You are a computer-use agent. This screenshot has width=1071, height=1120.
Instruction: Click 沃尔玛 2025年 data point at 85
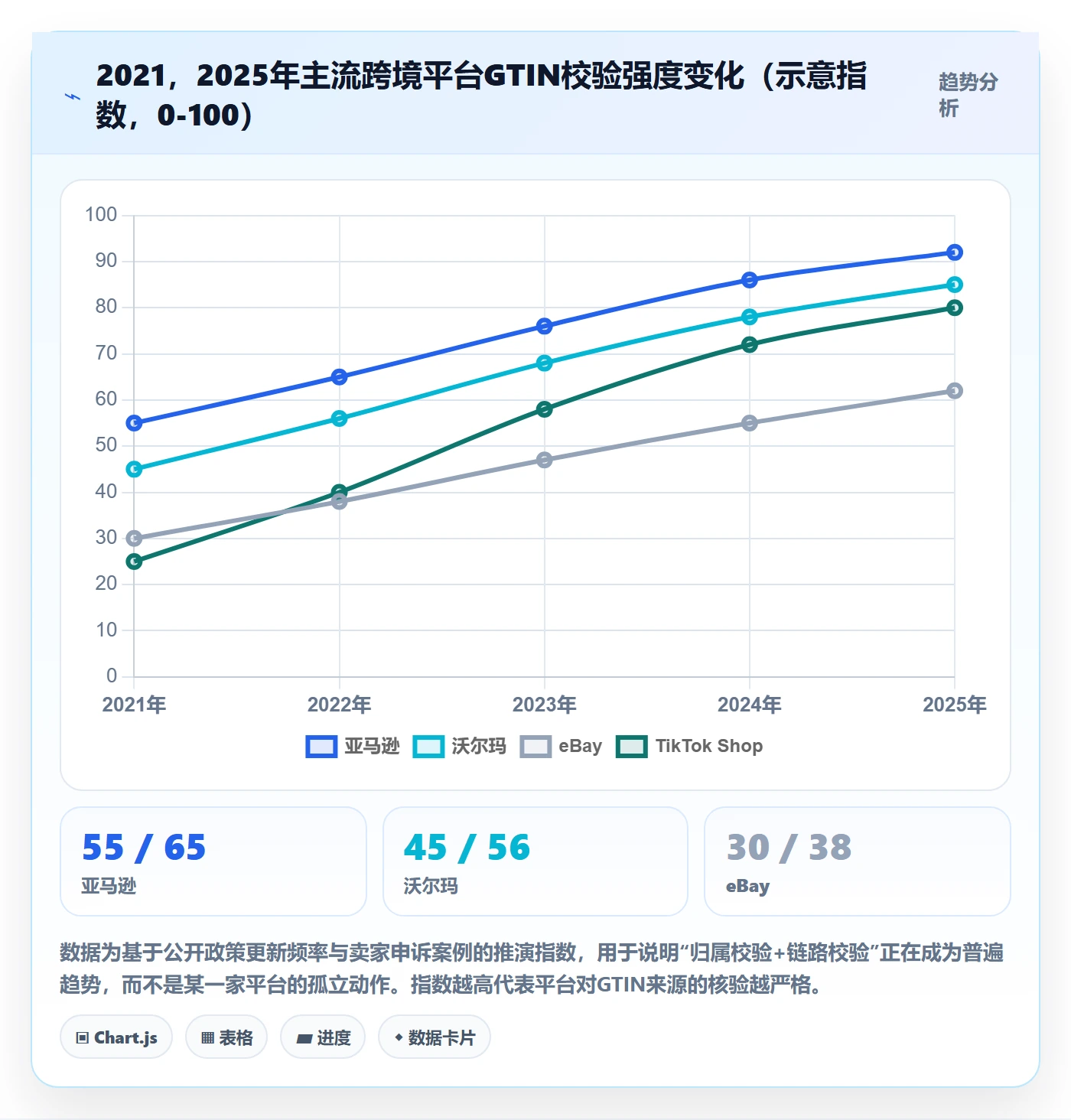[955, 285]
